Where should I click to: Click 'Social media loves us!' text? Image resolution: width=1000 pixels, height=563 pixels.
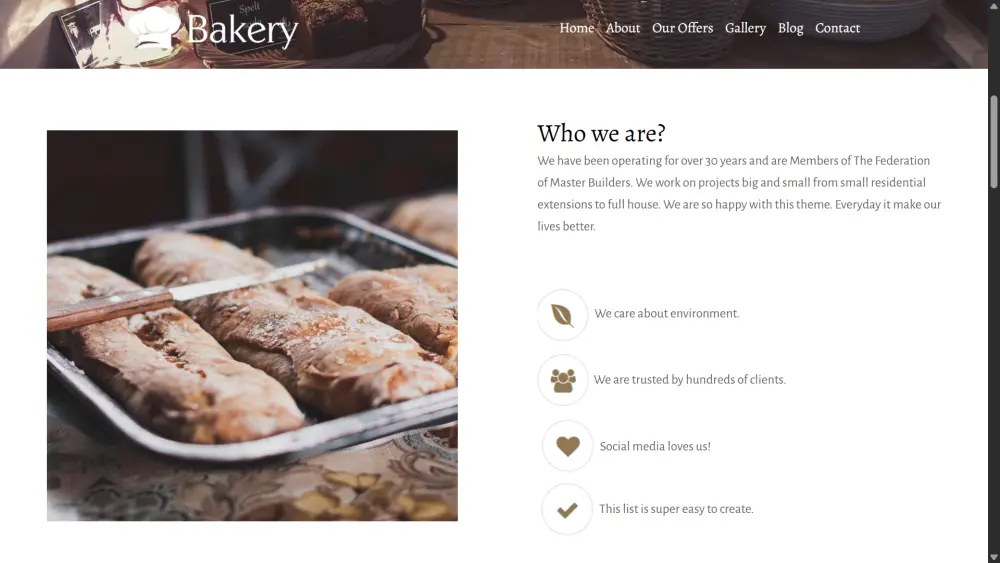click(655, 446)
